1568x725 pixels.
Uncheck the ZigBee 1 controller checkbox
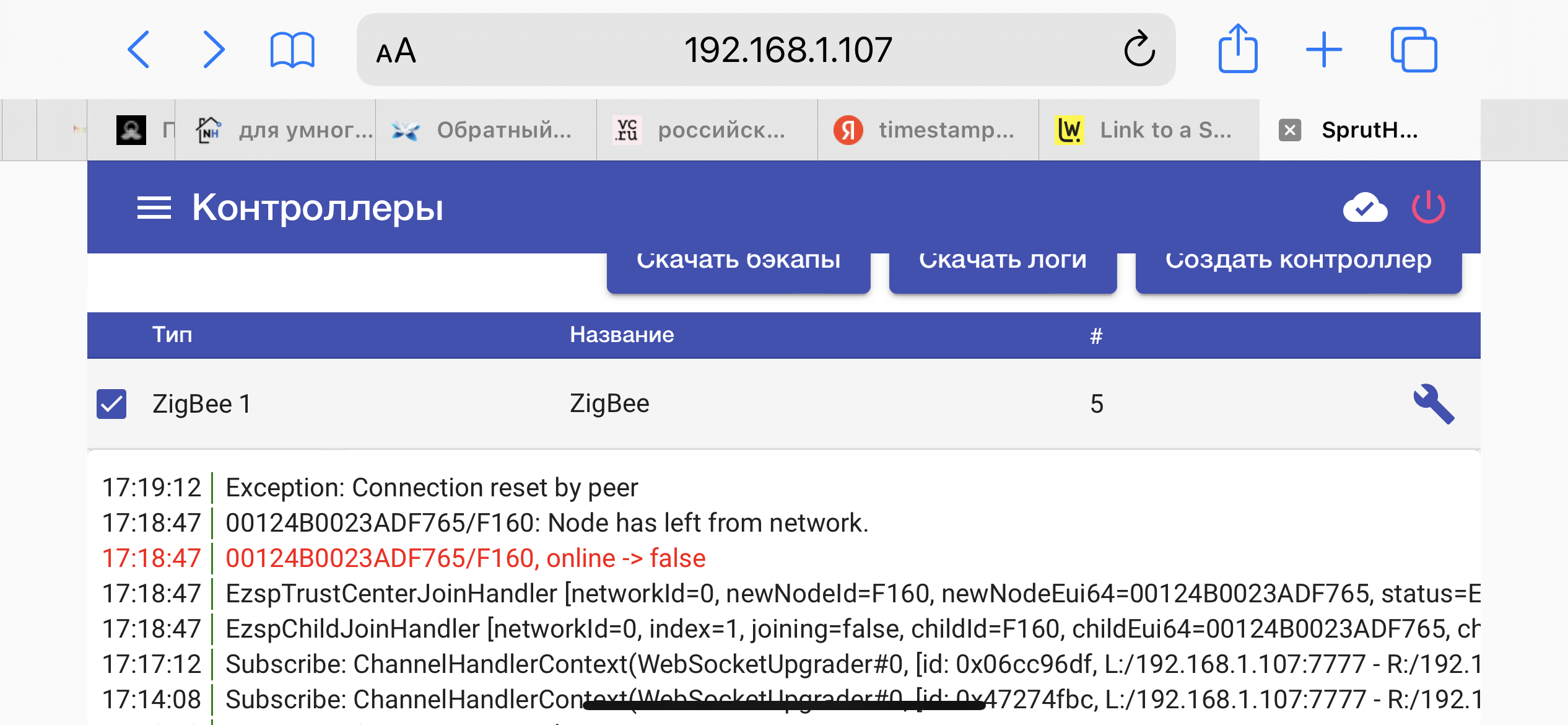tap(111, 403)
